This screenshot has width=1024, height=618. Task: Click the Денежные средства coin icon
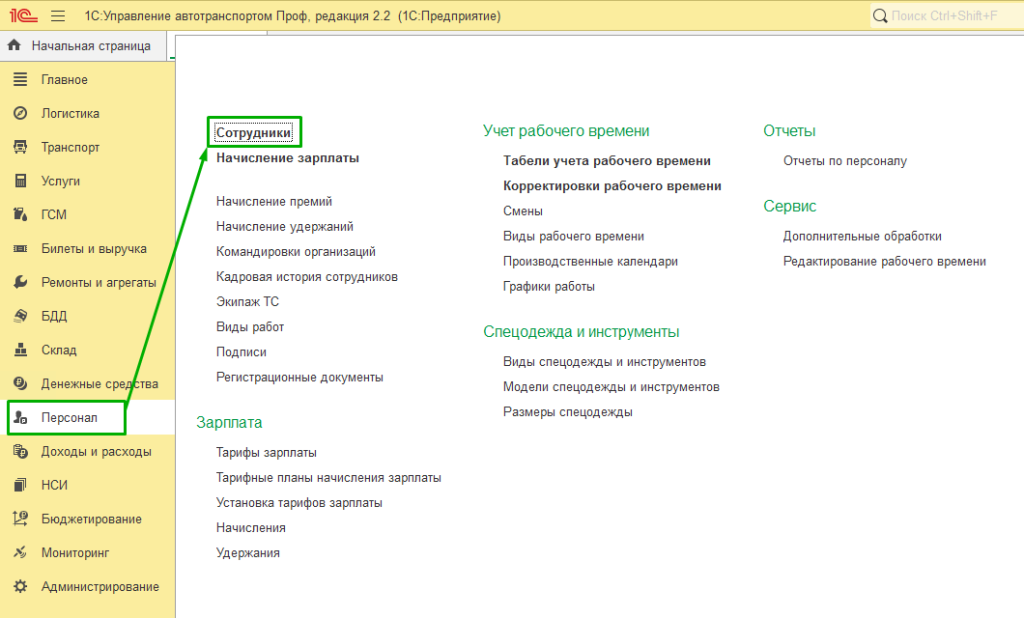(x=20, y=383)
